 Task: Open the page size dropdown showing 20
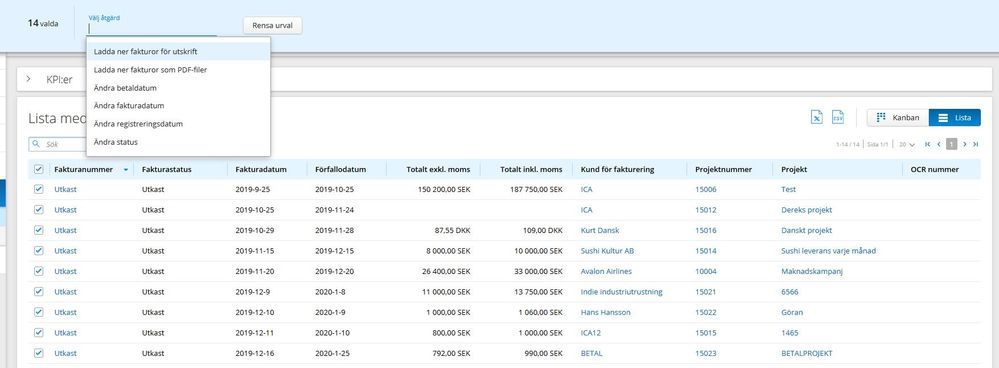[x=907, y=145]
